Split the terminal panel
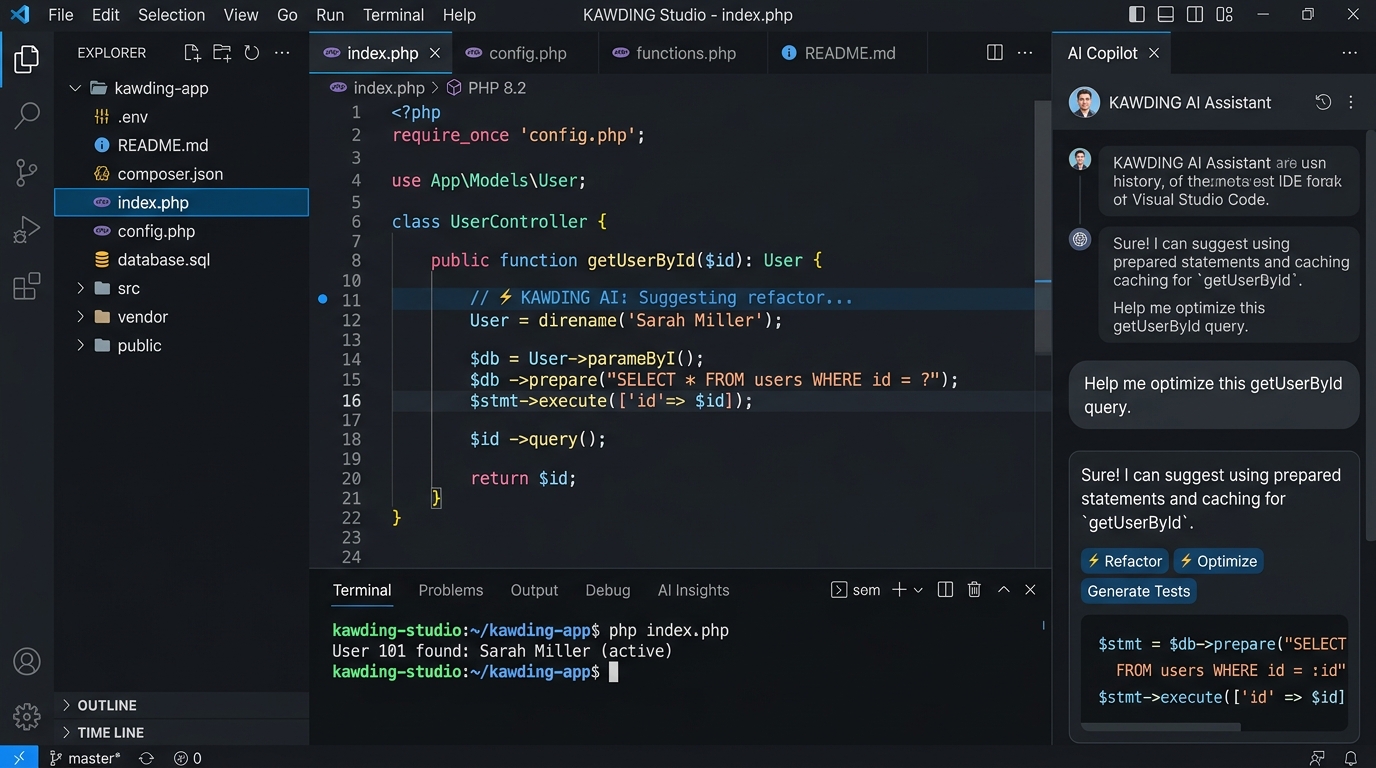This screenshot has height=768, width=1376. tap(945, 590)
